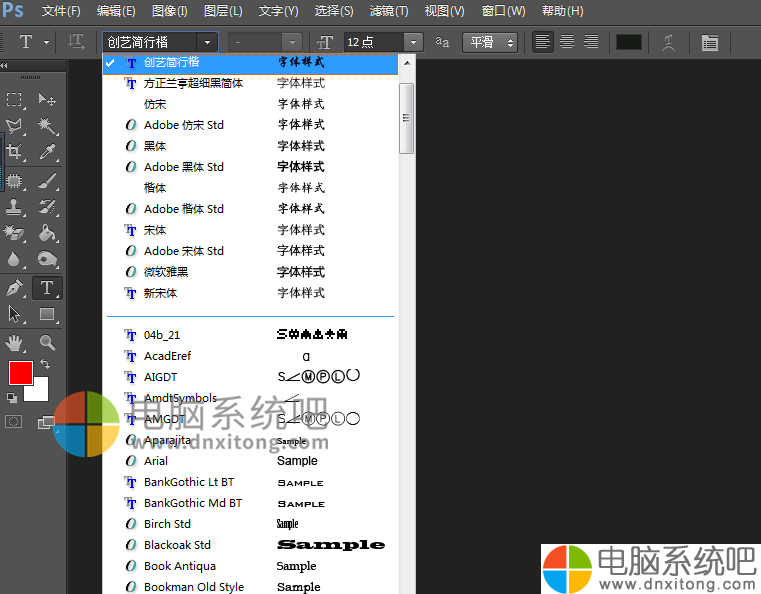Align text right
The height and width of the screenshot is (594, 761).
click(591, 42)
